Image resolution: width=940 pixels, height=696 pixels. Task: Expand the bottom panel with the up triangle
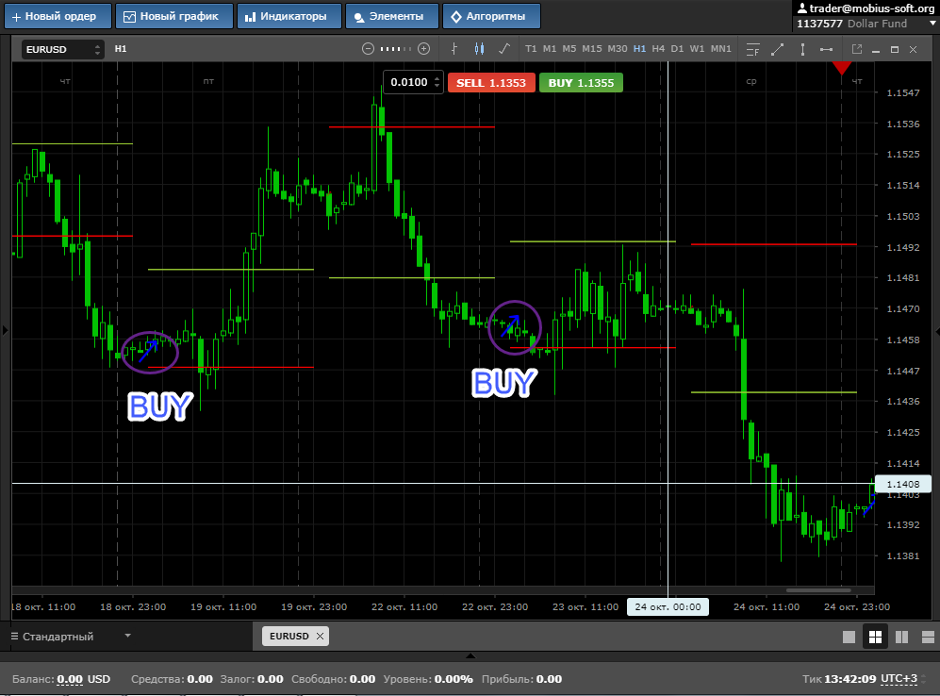[x=471, y=655]
